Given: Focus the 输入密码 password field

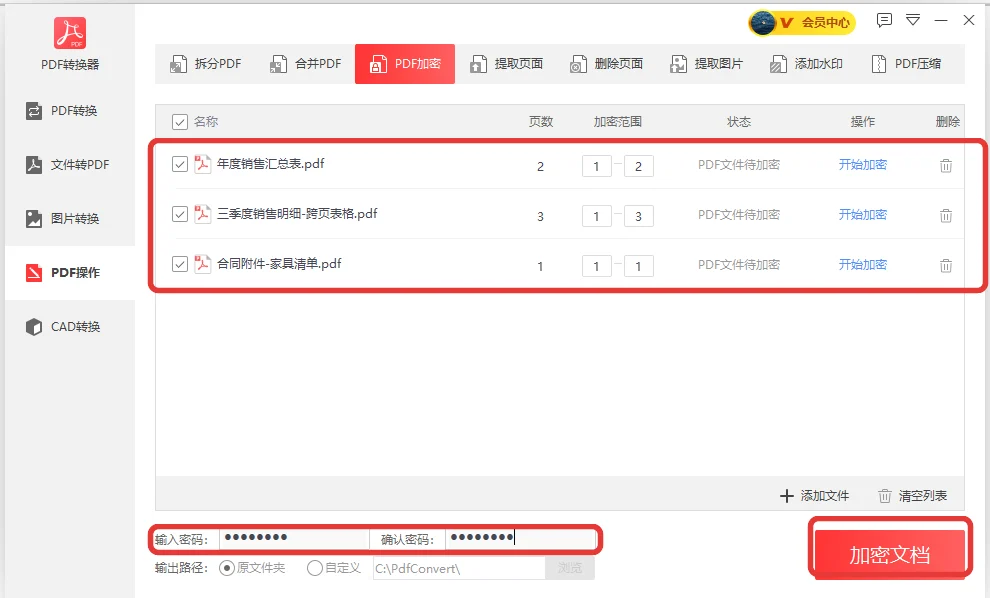Looking at the screenshot, I should [x=294, y=539].
